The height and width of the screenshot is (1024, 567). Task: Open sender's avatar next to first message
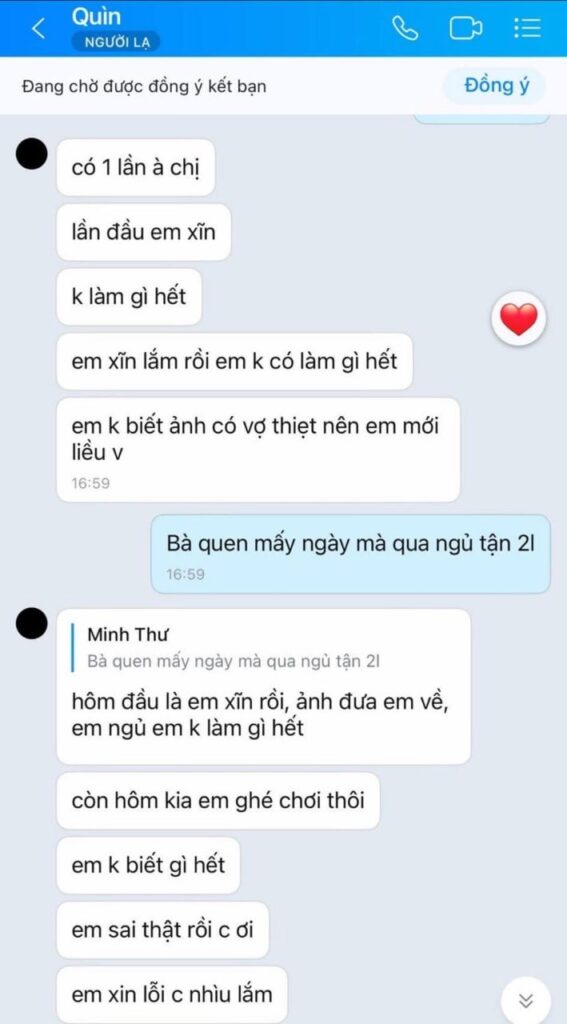[x=31, y=153]
